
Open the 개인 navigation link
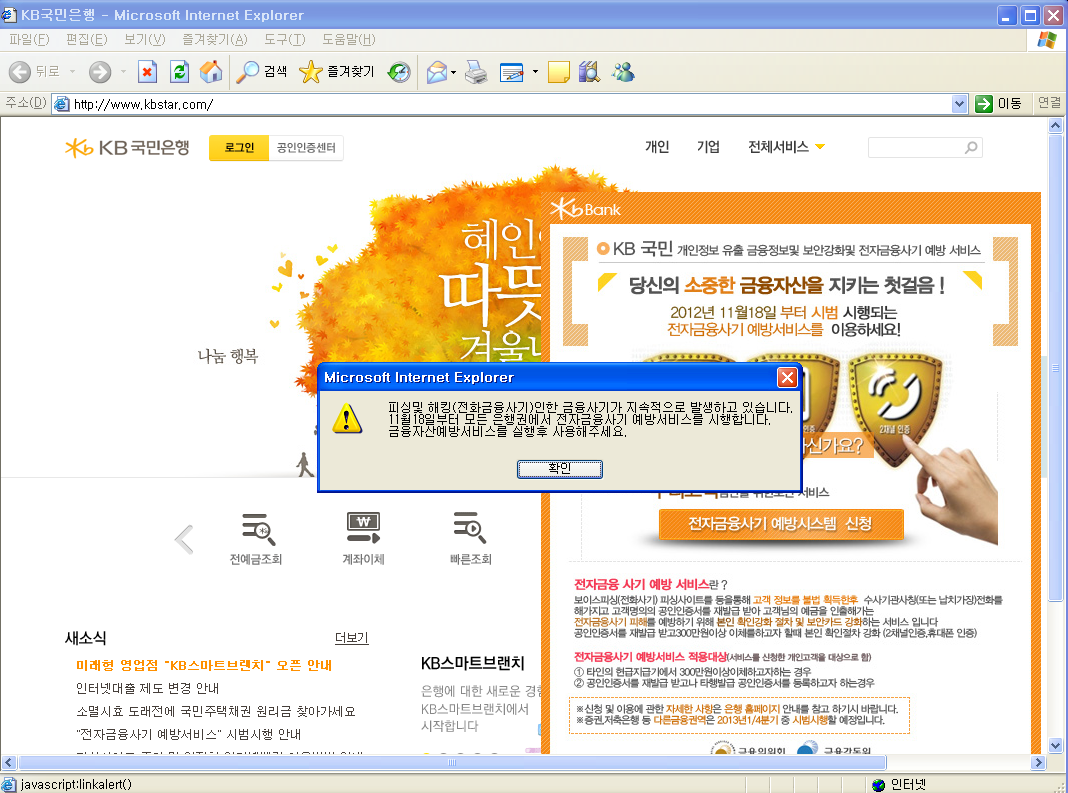657,146
